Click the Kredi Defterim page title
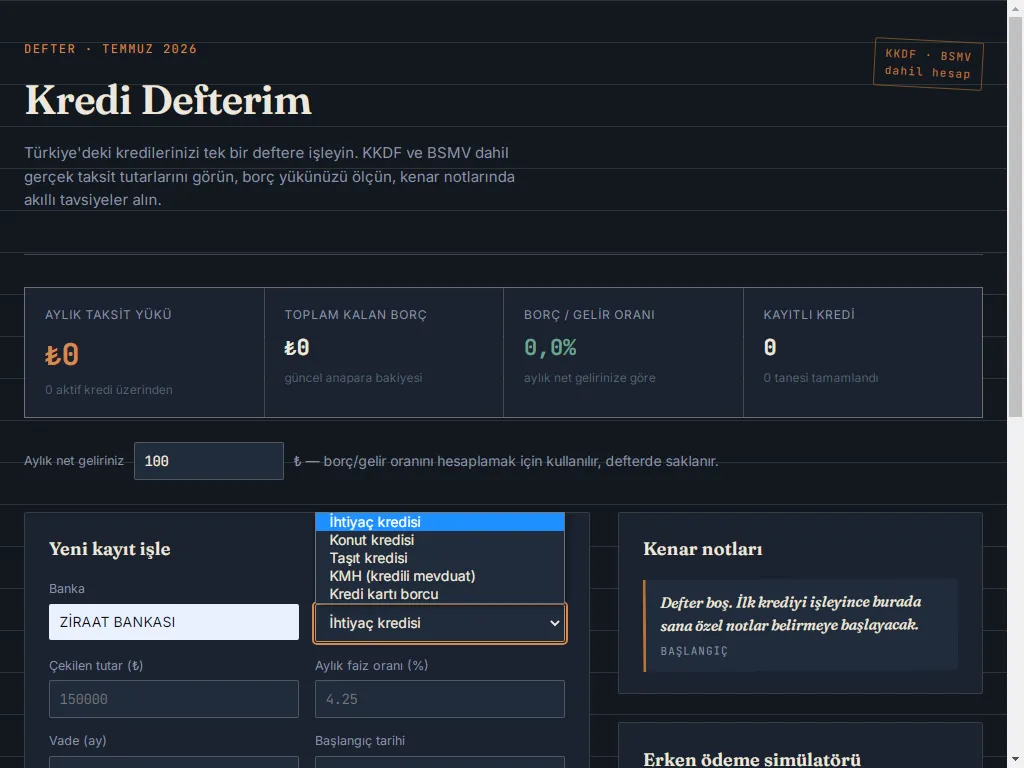 pos(168,101)
